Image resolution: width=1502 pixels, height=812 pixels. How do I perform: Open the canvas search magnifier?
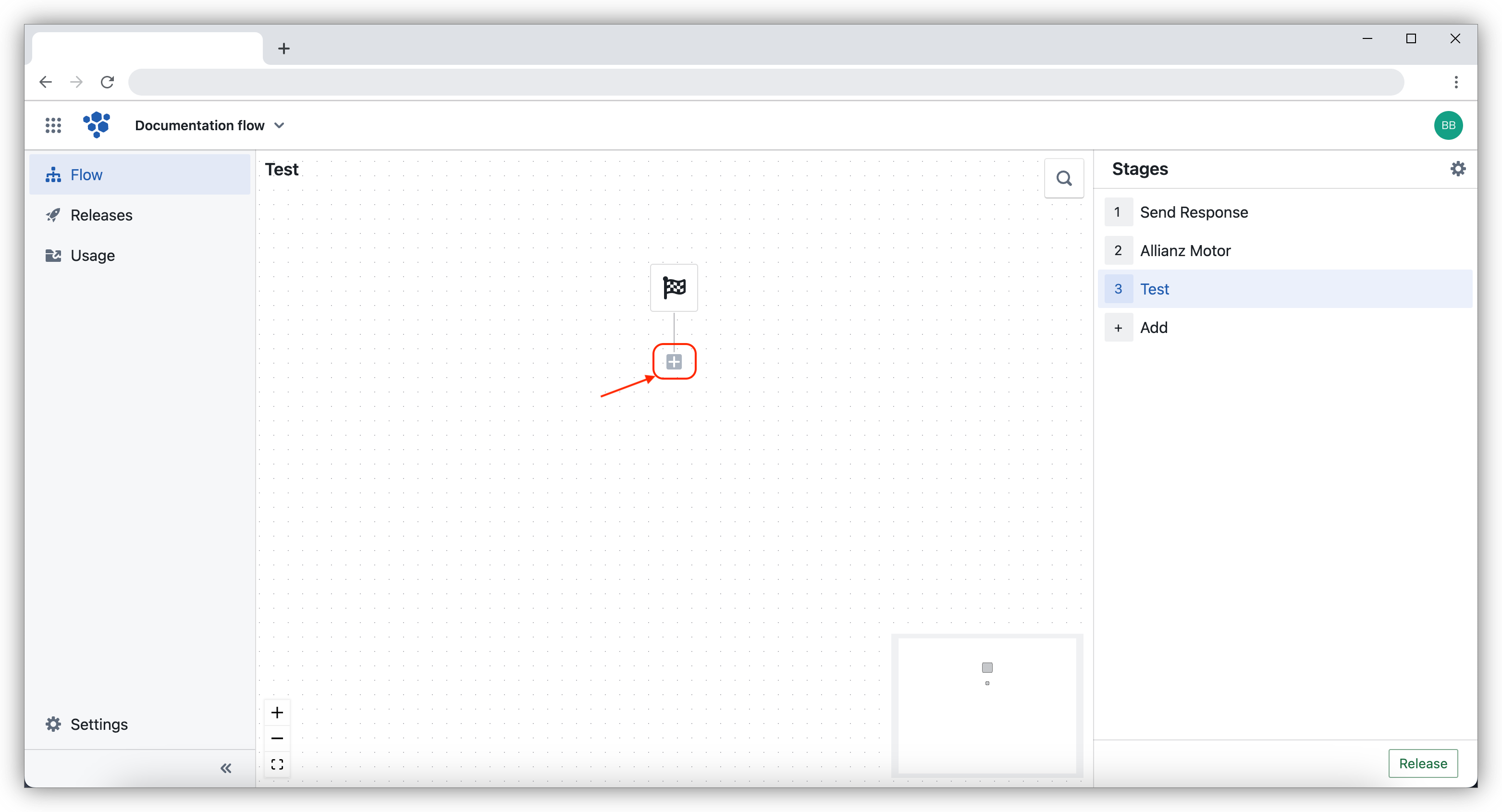tap(1063, 178)
